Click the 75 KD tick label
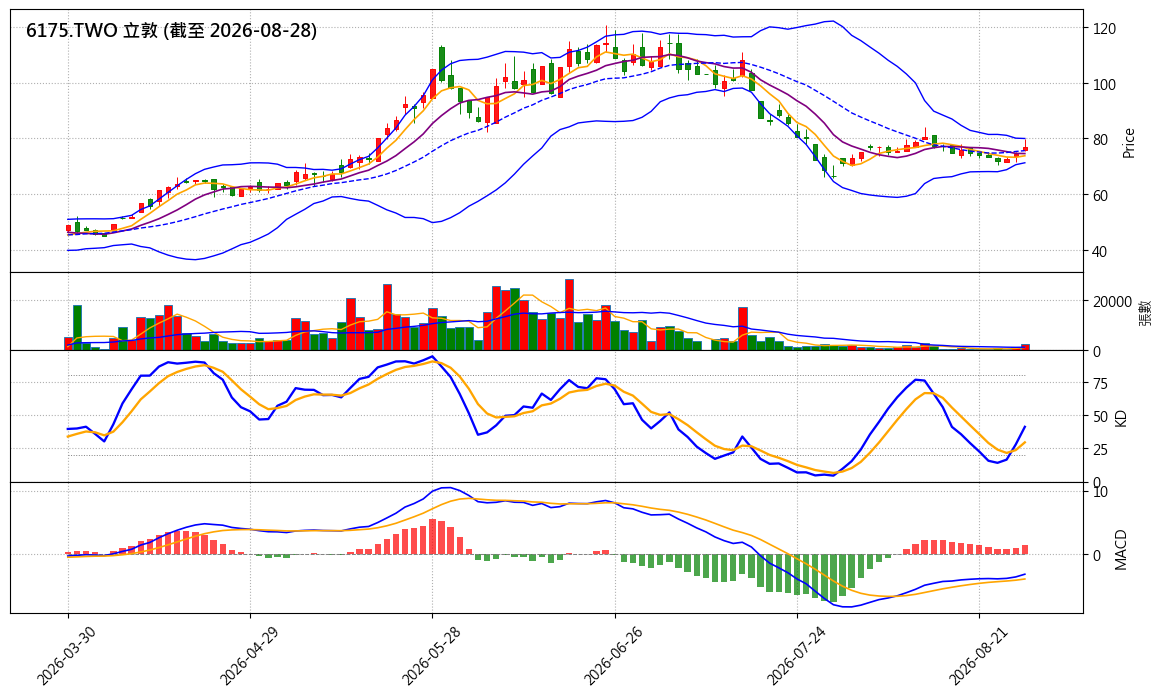This screenshot has height=698, width=1164. 1100,384
